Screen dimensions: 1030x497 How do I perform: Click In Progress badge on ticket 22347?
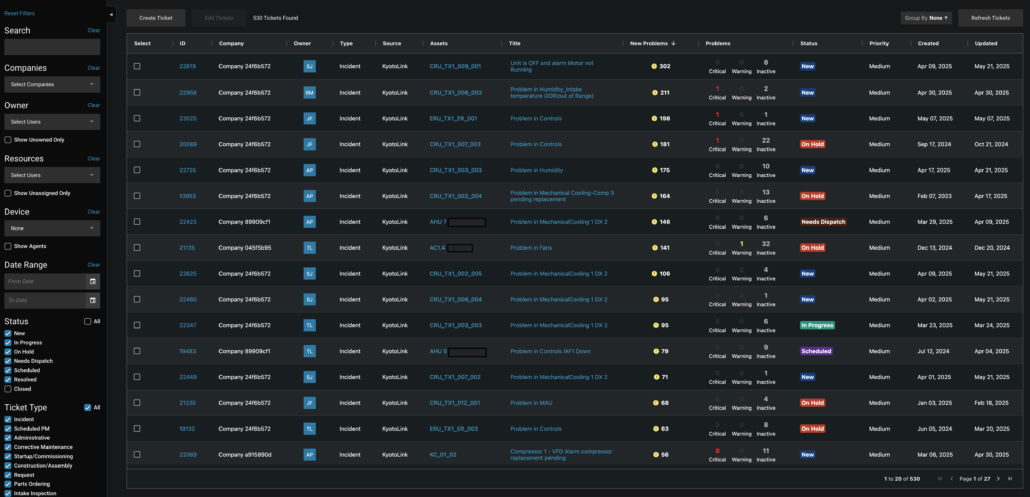pyautogui.click(x=817, y=325)
